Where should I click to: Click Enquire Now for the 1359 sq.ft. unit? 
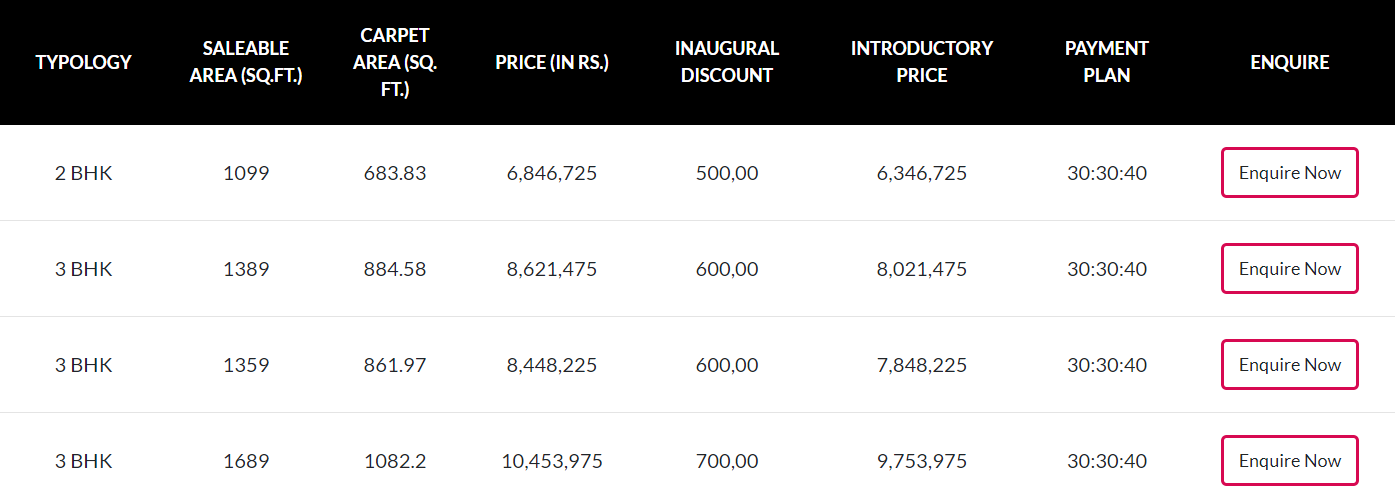(1289, 365)
